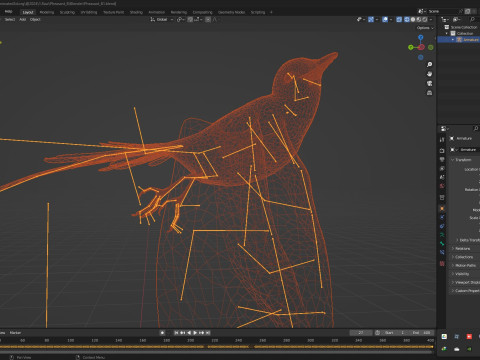The width and height of the screenshot is (480, 360).
Task: Open the orange Object properties tab
Action: [x=442, y=208]
